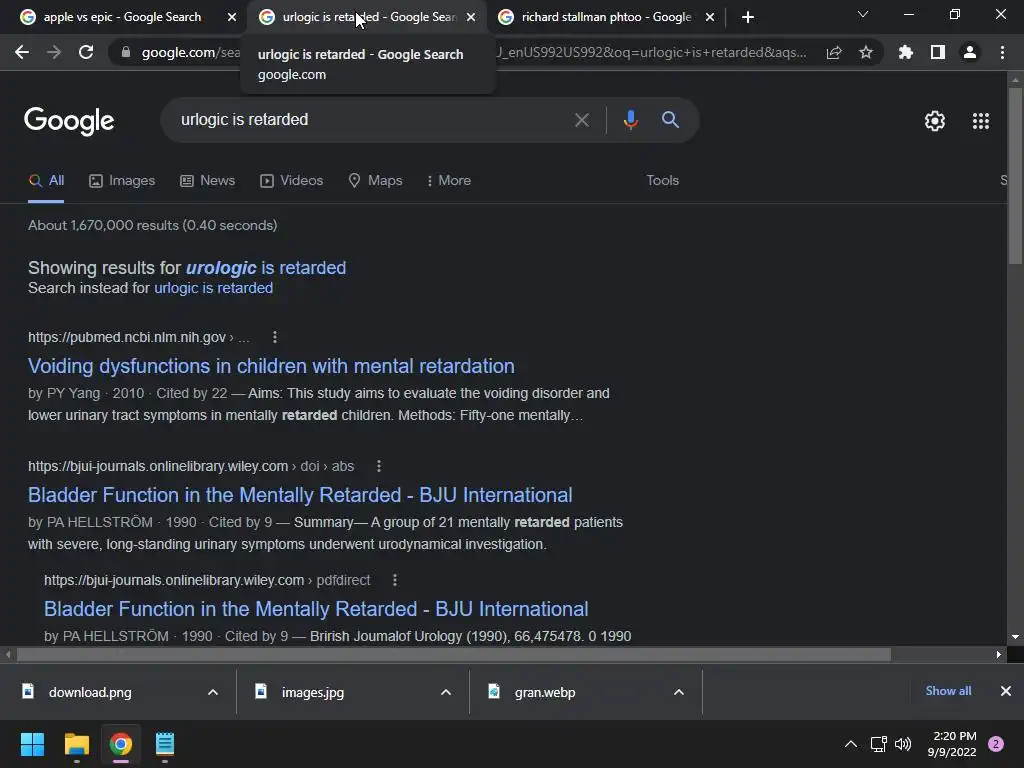Viewport: 1024px width, 768px height.
Task: Open the notification center badge
Action: click(x=996, y=744)
